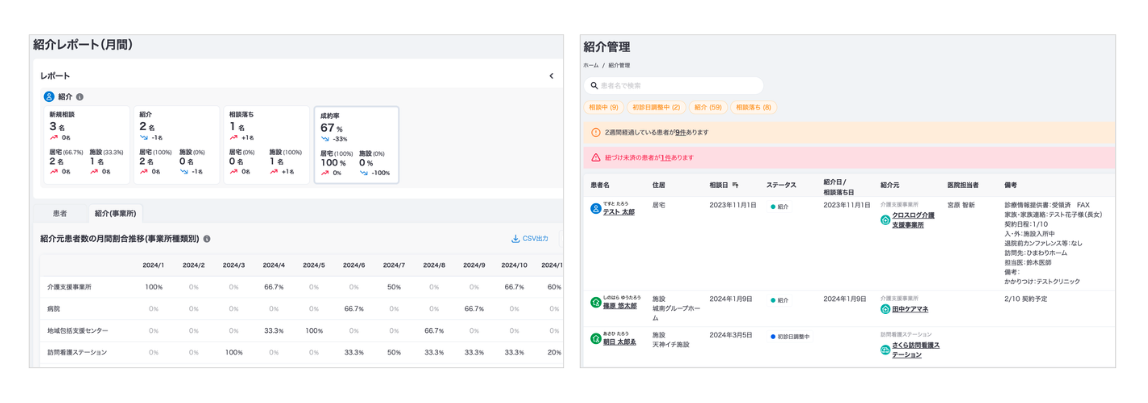Open patient 朝日 太郎丸 link
1148x403 pixels.
click(619, 341)
